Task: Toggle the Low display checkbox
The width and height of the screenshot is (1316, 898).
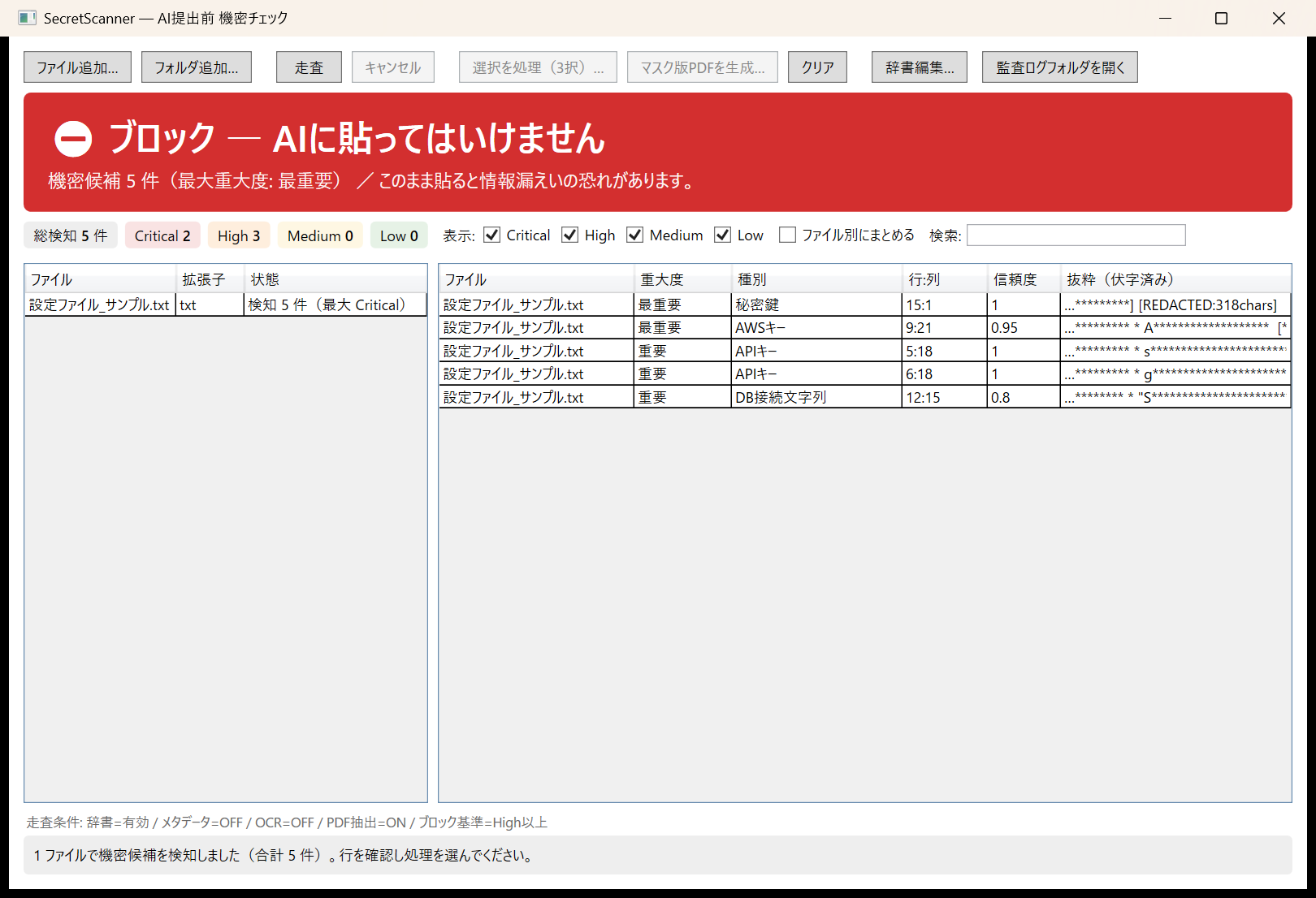Action: pos(723,235)
